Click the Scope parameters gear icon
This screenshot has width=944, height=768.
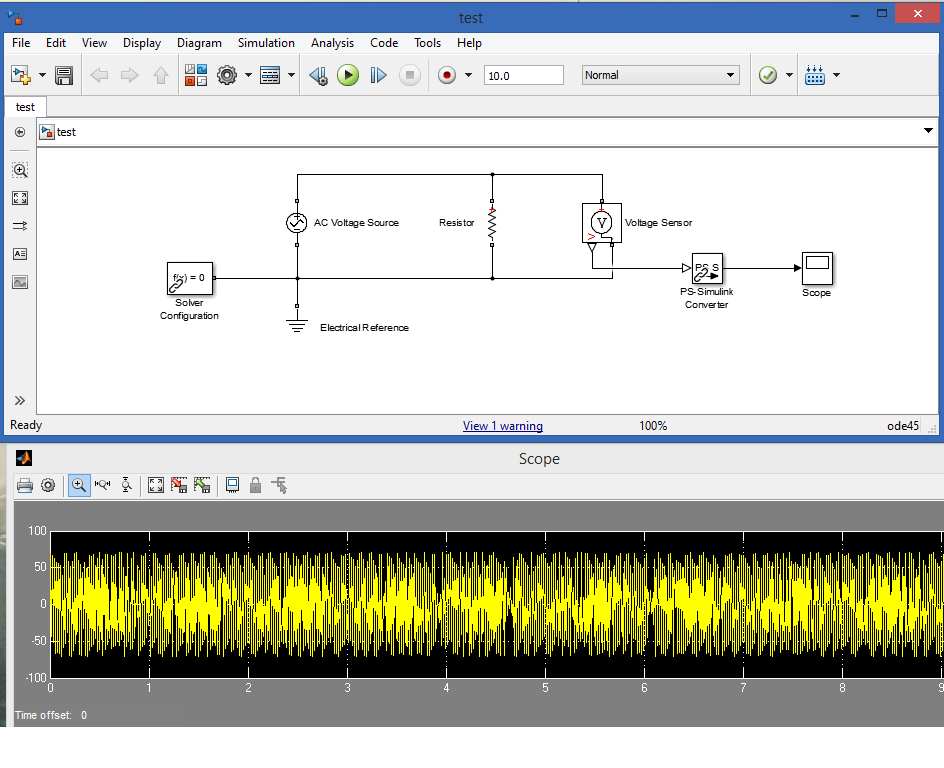[x=48, y=485]
